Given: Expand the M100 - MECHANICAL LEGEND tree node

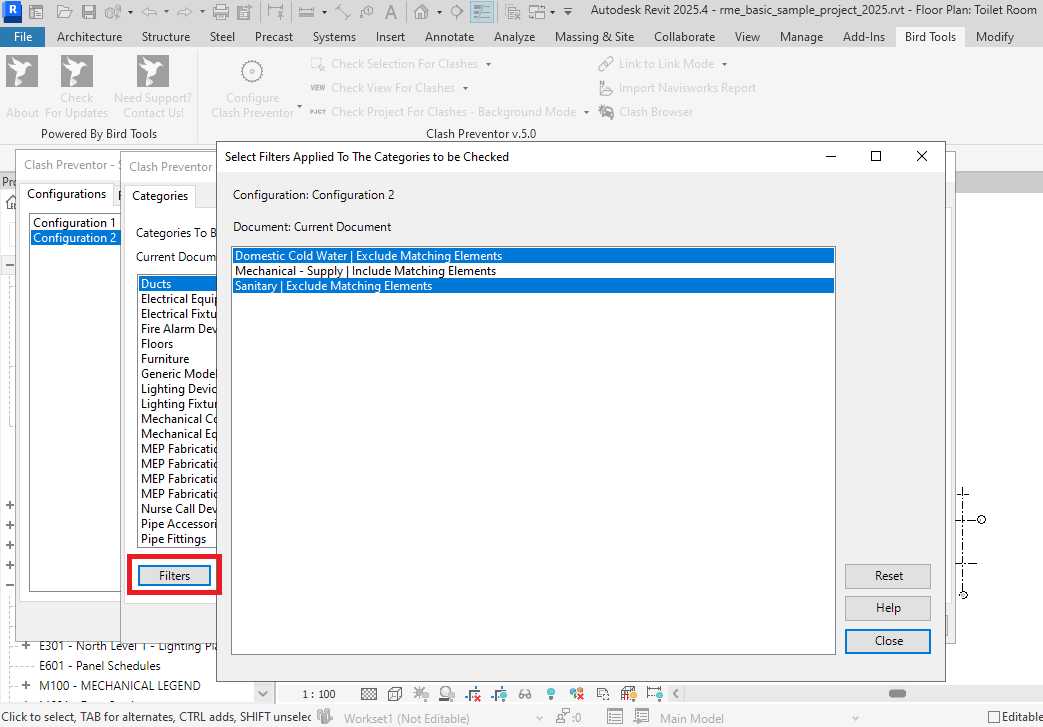Looking at the screenshot, I should 26,685.
